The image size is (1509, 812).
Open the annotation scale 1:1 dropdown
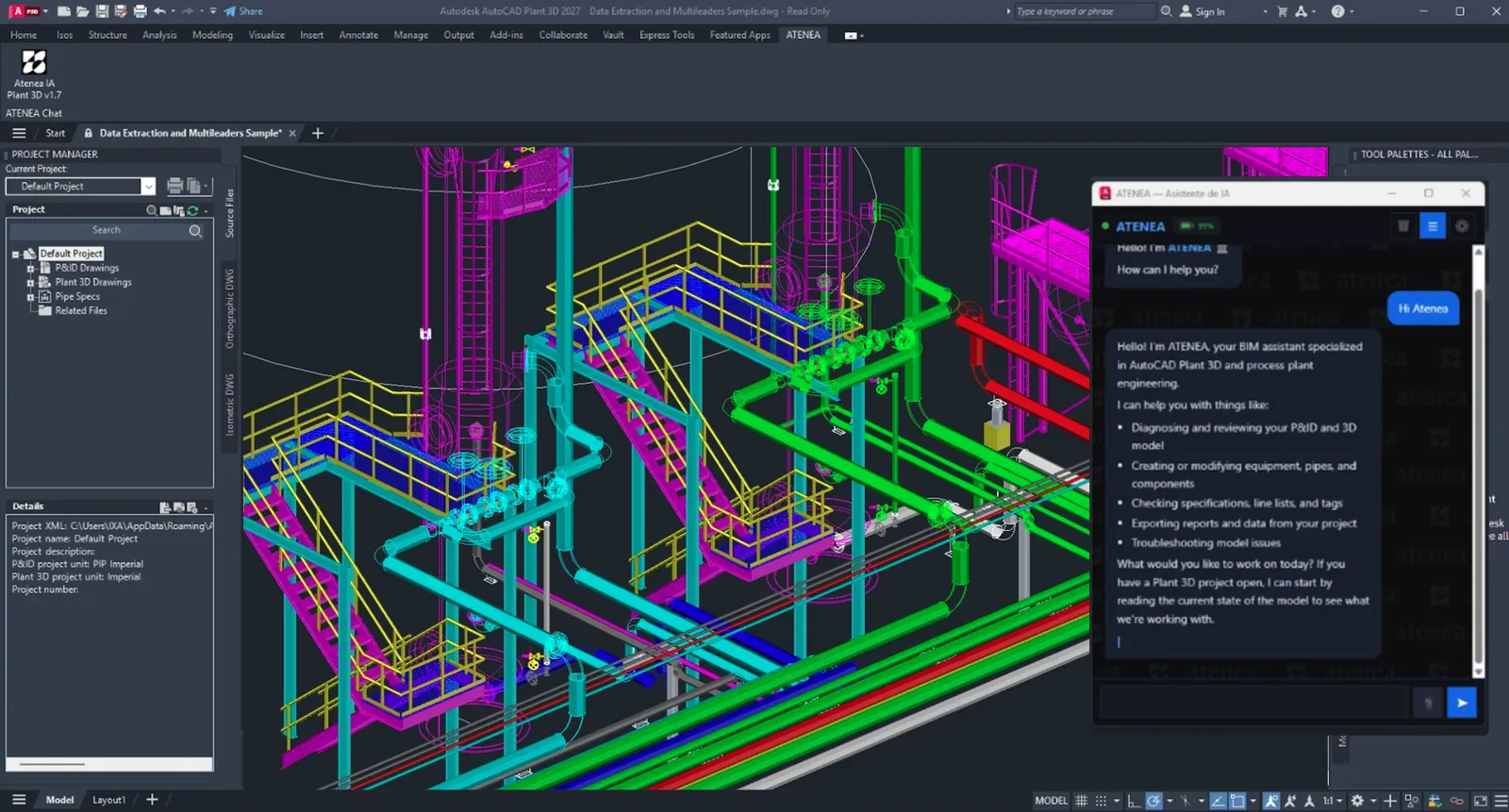point(1332,801)
